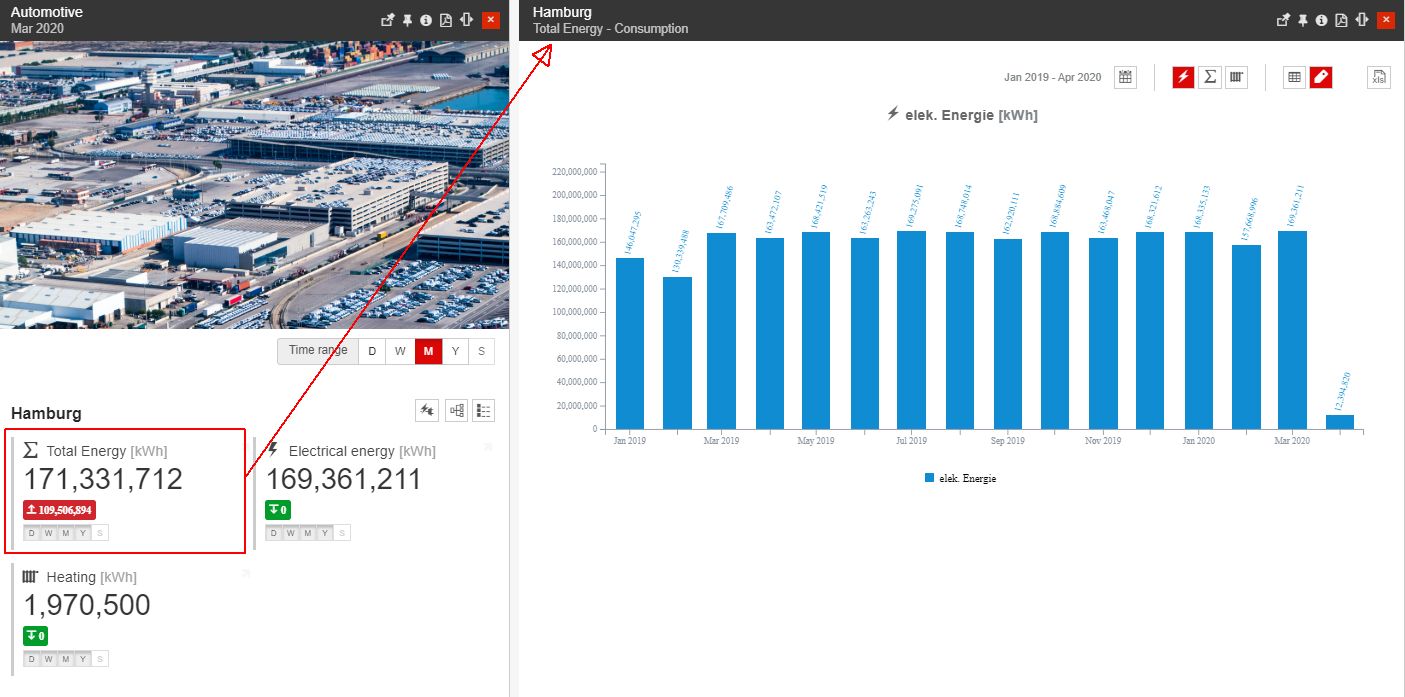Export the Hamburg chart to xls
Image resolution: width=1405 pixels, height=697 pixels.
(x=1378, y=77)
